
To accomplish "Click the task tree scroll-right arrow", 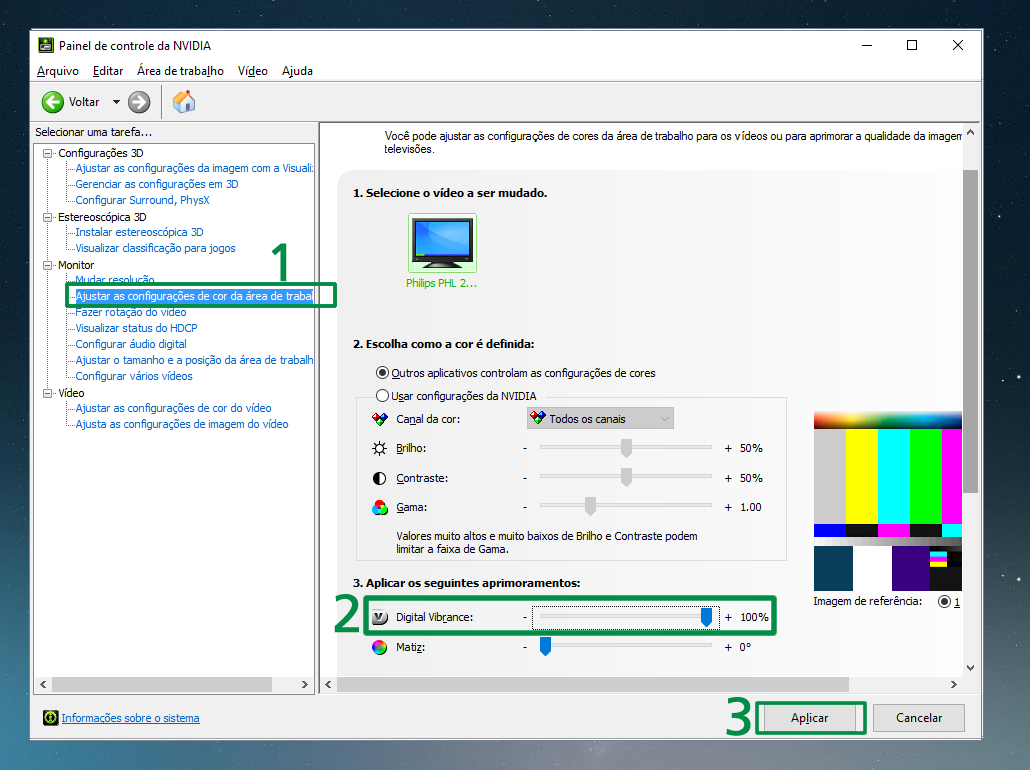I will tap(305, 685).
